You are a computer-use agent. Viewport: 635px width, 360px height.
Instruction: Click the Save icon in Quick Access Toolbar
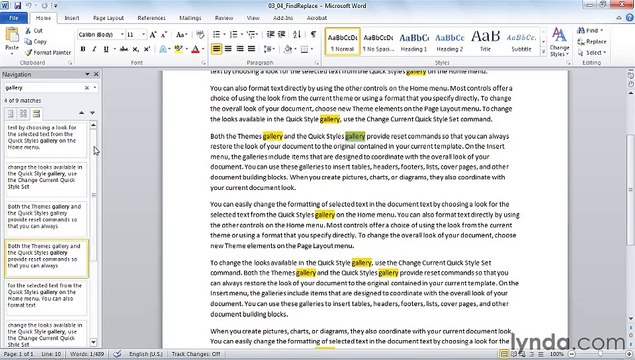[17, 6]
